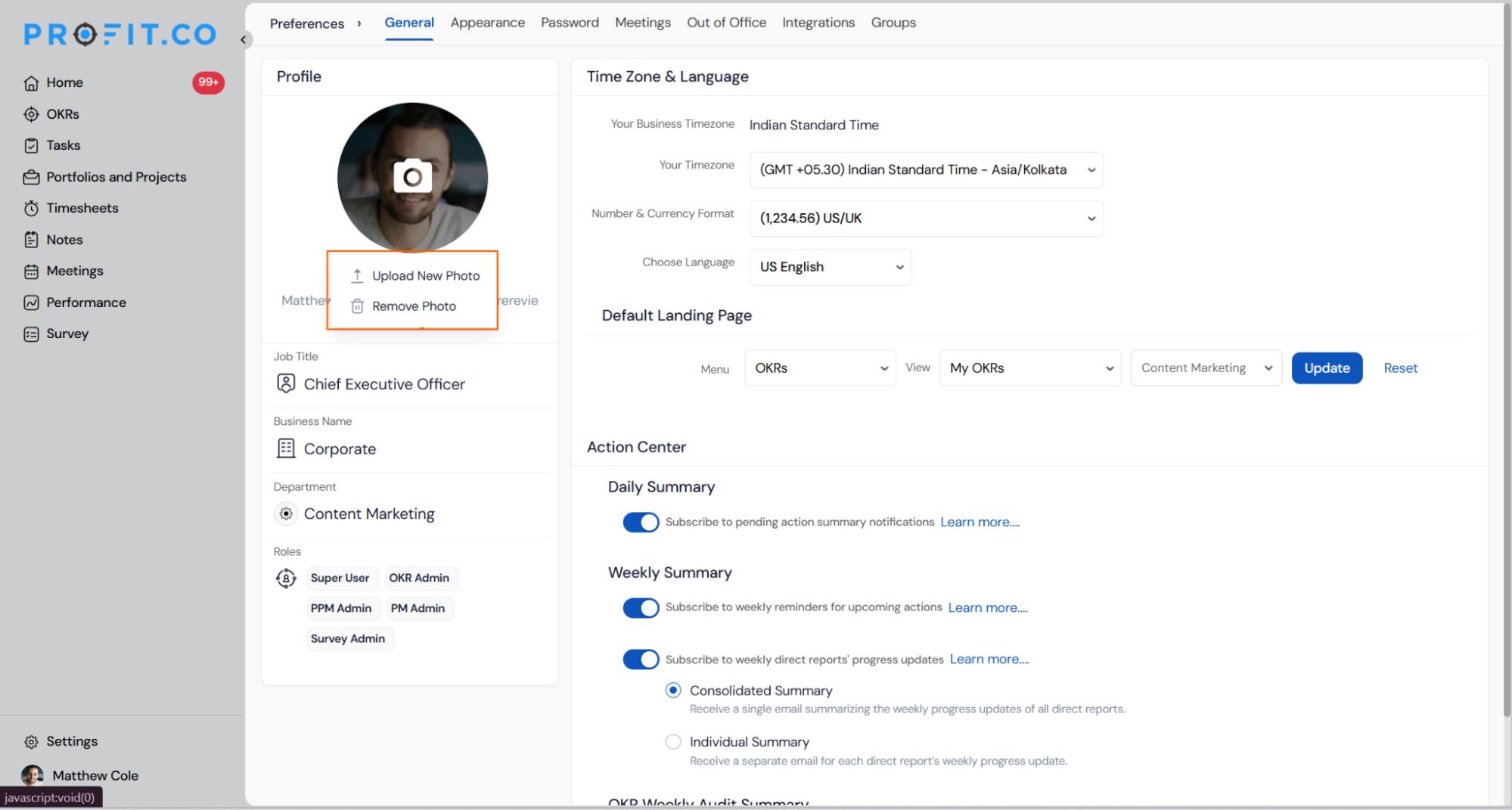Open the Choose Language dropdown
1512x810 pixels.
pyautogui.click(x=831, y=267)
